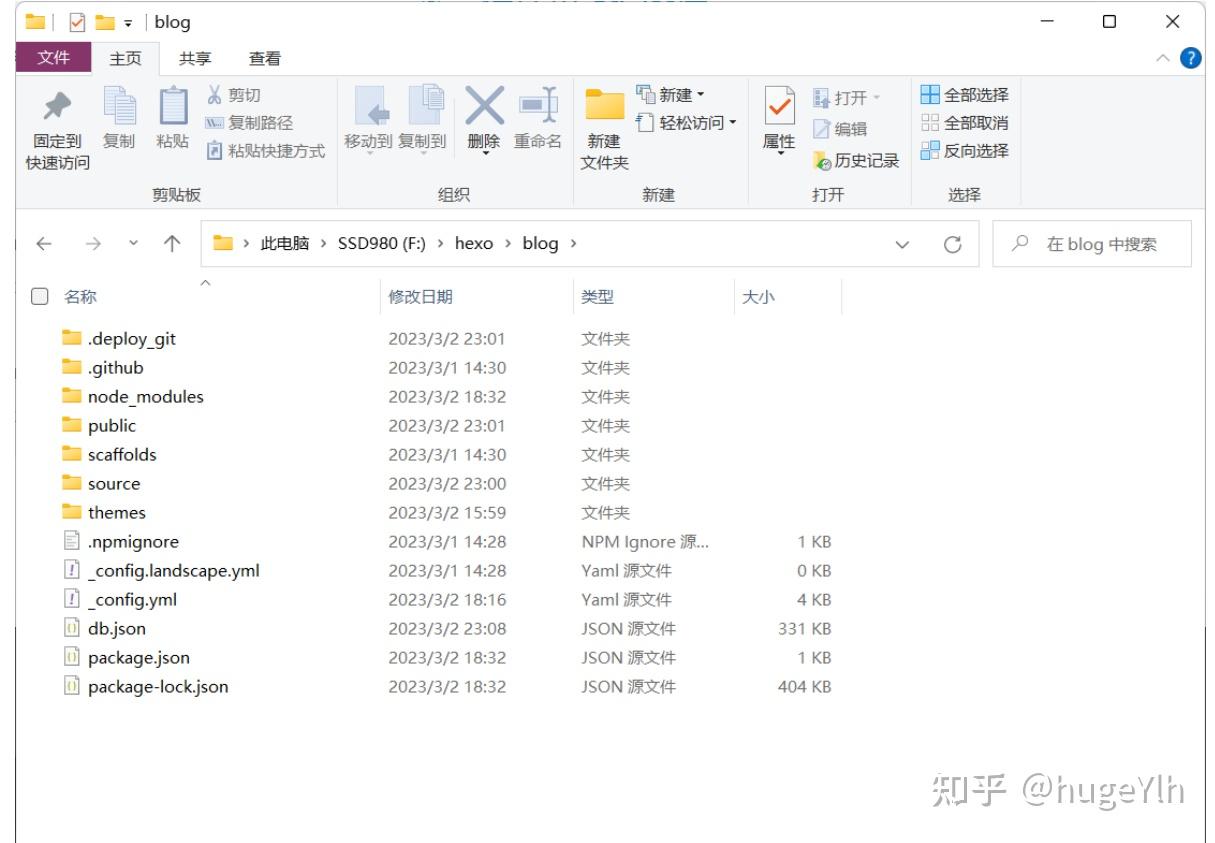
Task: Select the 剪切 (Cut) ribbon icon
Action: [x=237, y=94]
